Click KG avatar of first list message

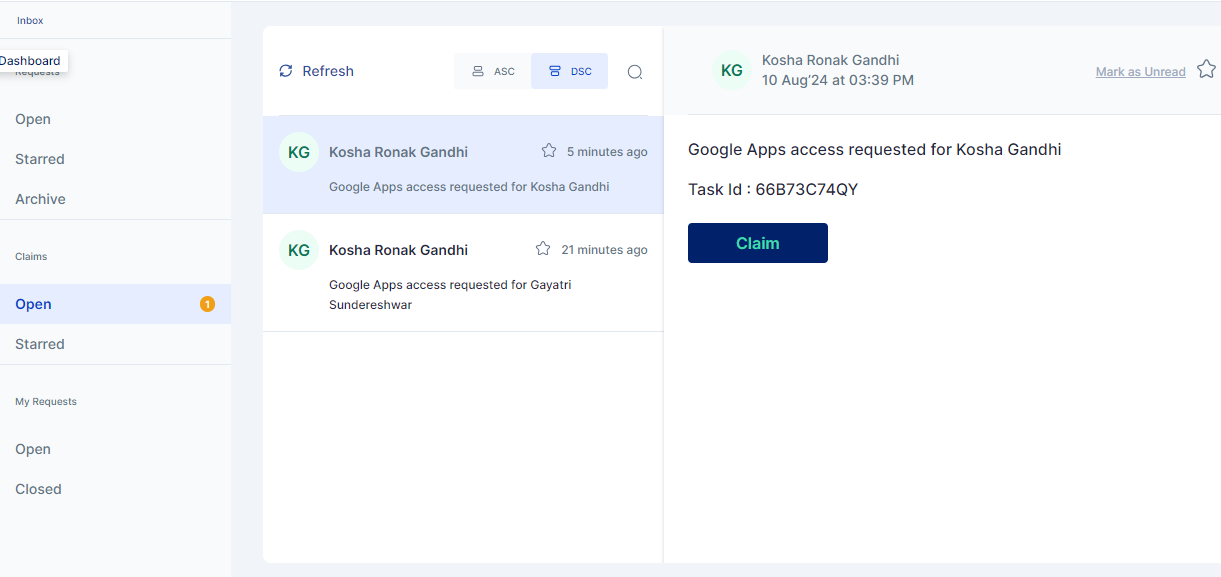[x=298, y=152]
